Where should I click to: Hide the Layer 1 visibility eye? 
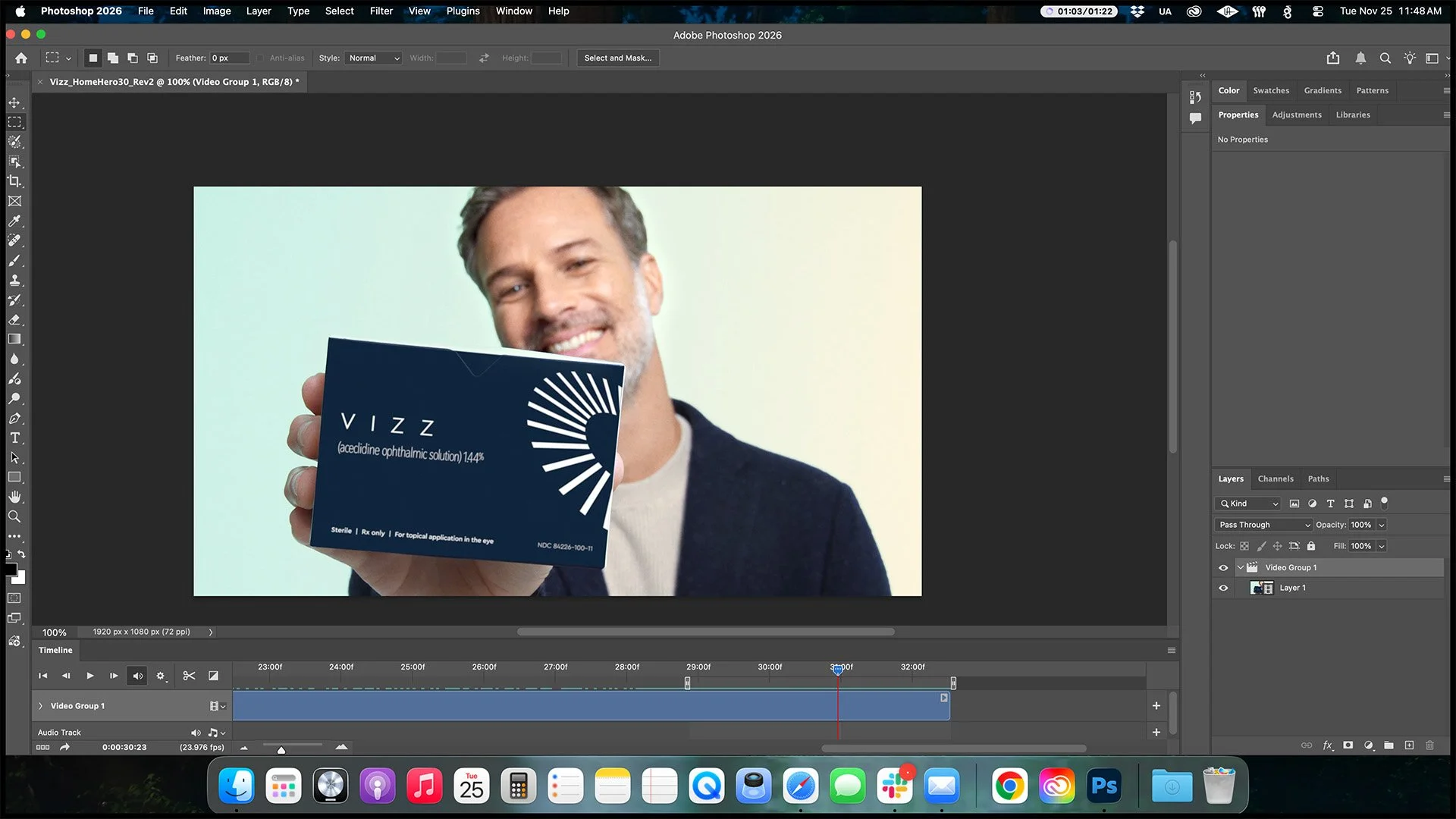point(1223,588)
